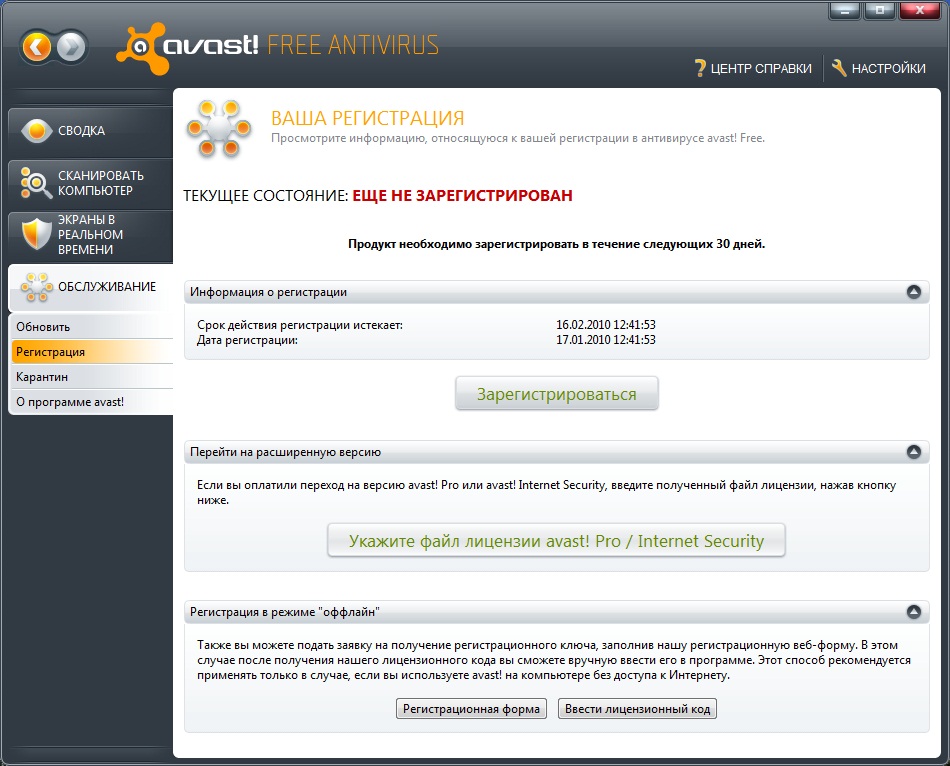The width and height of the screenshot is (950, 766).
Task: Select the Регистрация submenu item
Action: [x=92, y=351]
